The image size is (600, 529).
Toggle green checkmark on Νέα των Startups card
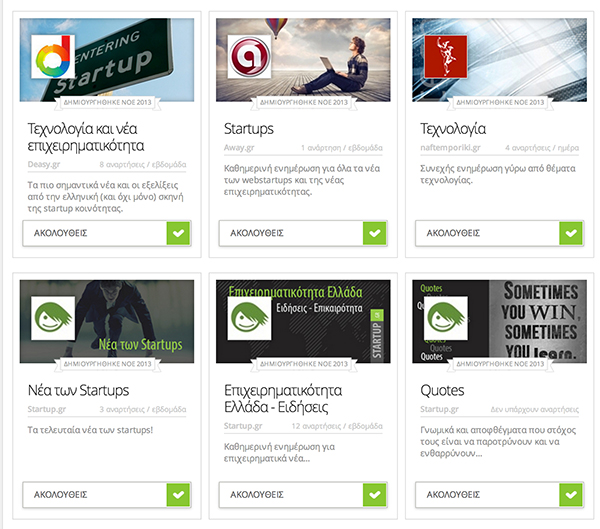point(178,494)
